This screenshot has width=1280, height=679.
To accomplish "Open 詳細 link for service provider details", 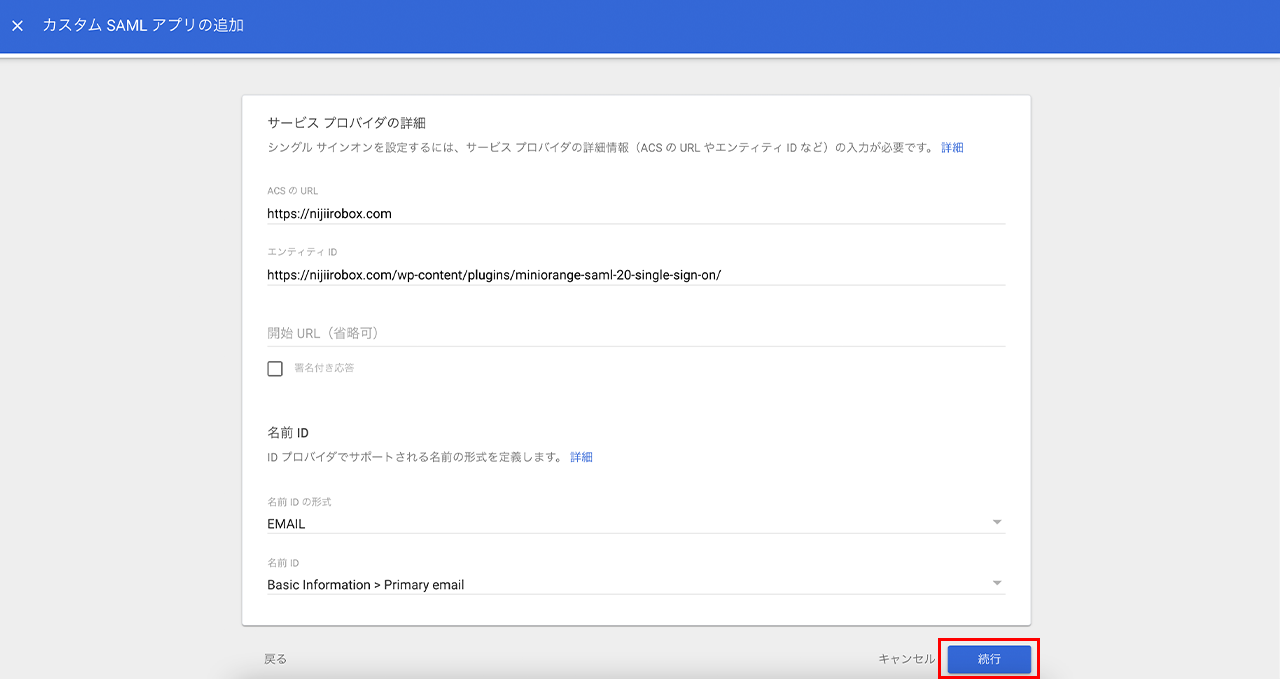I will 952,148.
